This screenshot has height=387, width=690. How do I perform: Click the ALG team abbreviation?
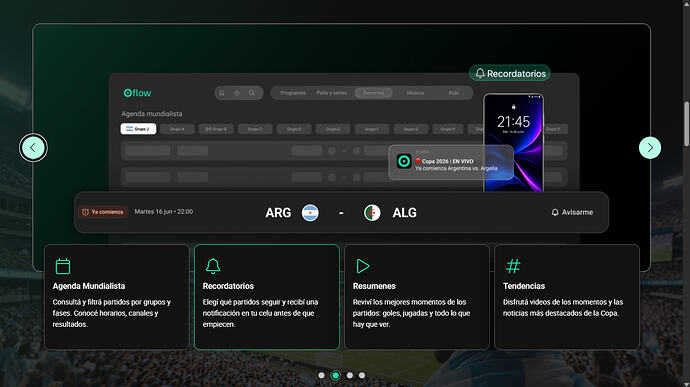tap(404, 213)
